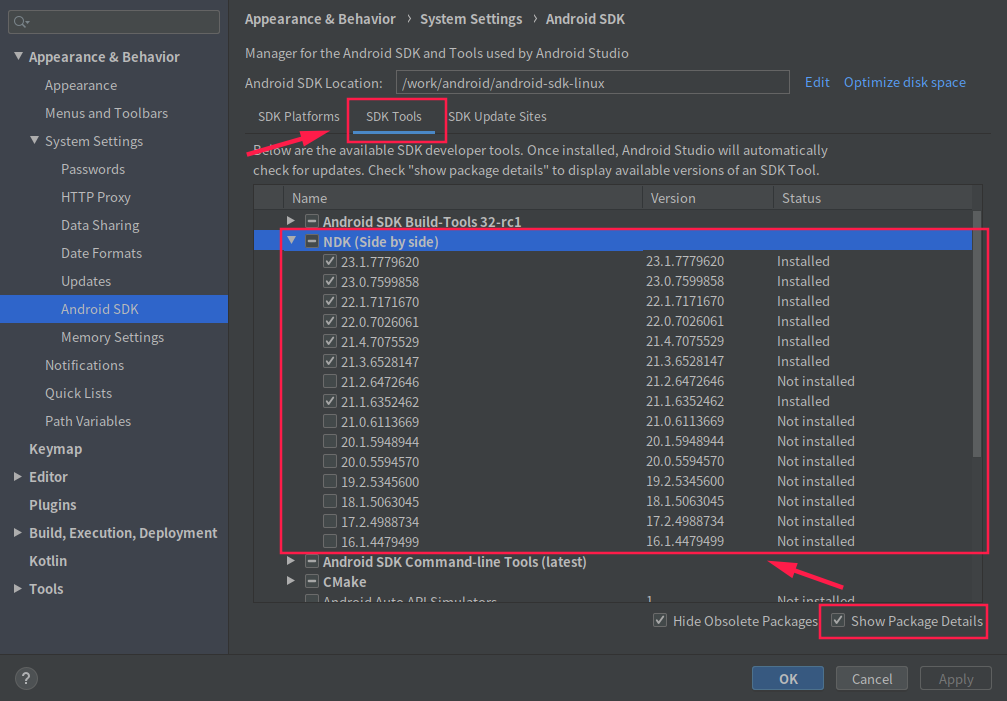The image size is (1007, 701).
Task: Toggle CMake group checkbox
Action: click(x=312, y=582)
